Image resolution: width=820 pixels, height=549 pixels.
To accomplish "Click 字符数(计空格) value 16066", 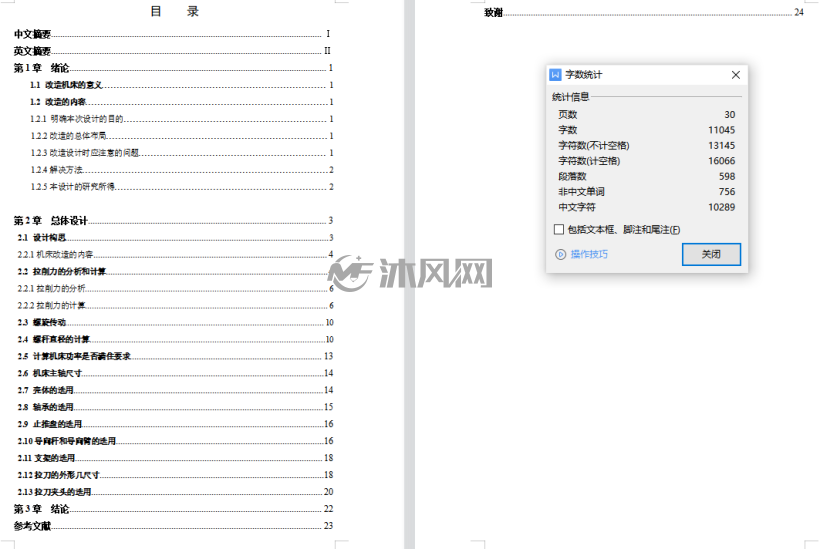I will [721, 161].
